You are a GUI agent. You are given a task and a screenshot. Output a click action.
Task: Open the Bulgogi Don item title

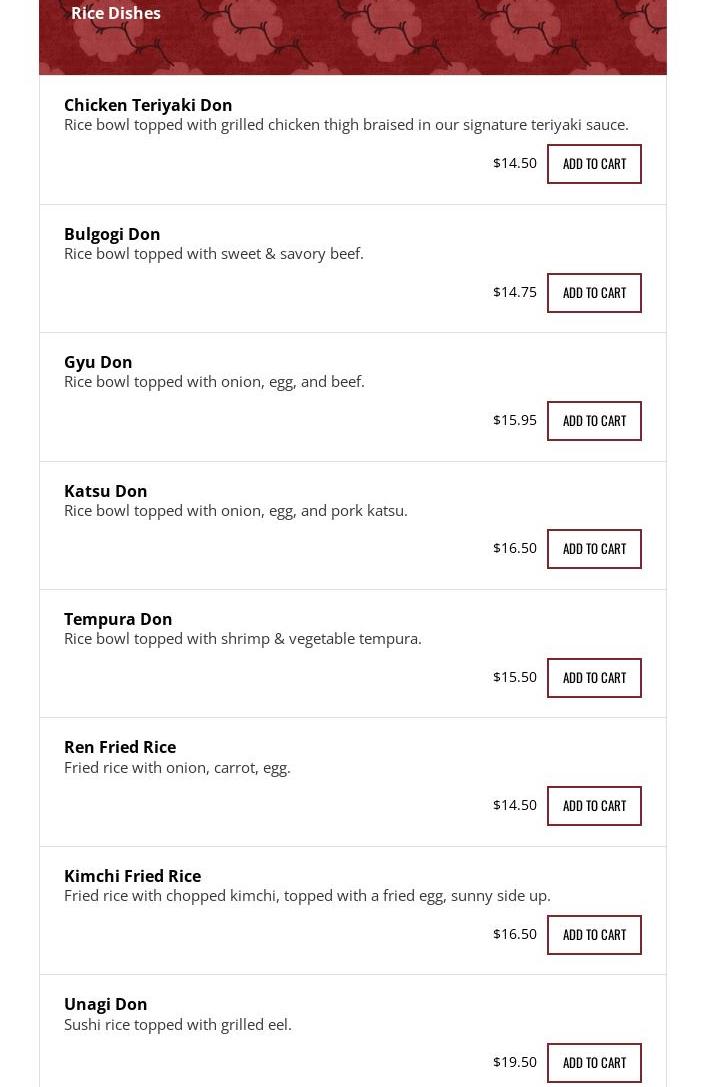point(112,234)
